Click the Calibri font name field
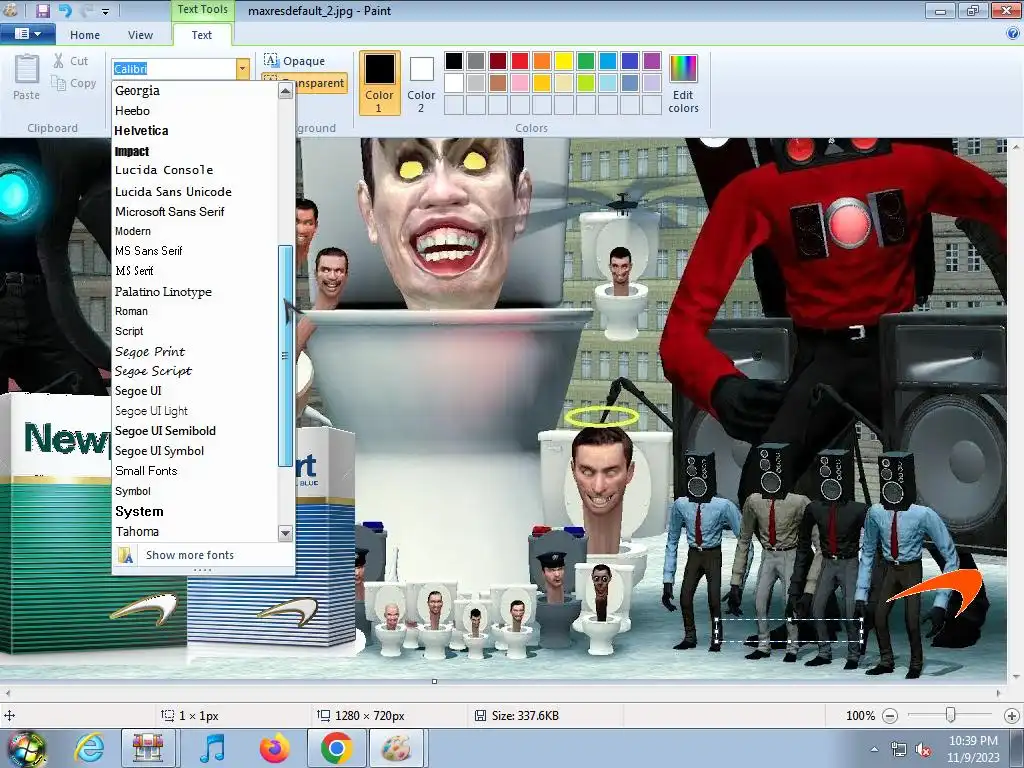 [173, 69]
